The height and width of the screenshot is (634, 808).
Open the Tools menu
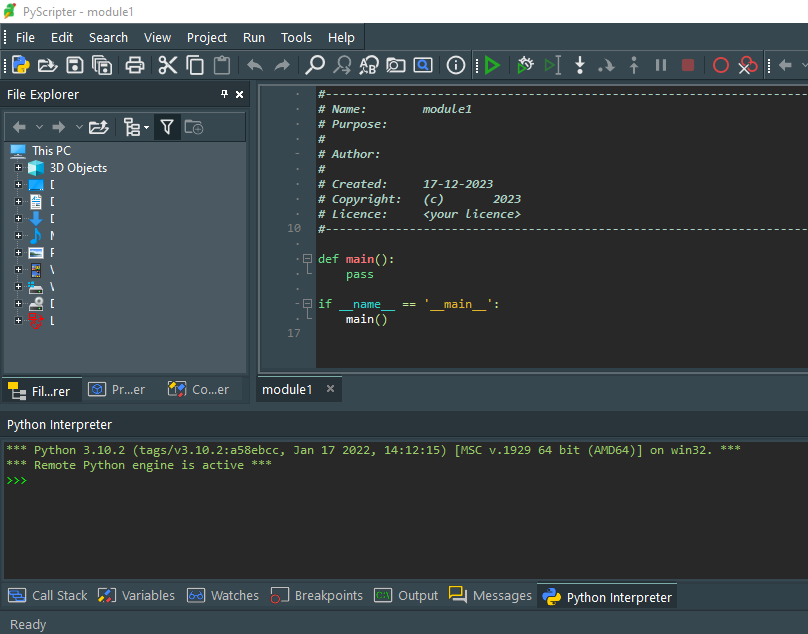click(x=296, y=38)
